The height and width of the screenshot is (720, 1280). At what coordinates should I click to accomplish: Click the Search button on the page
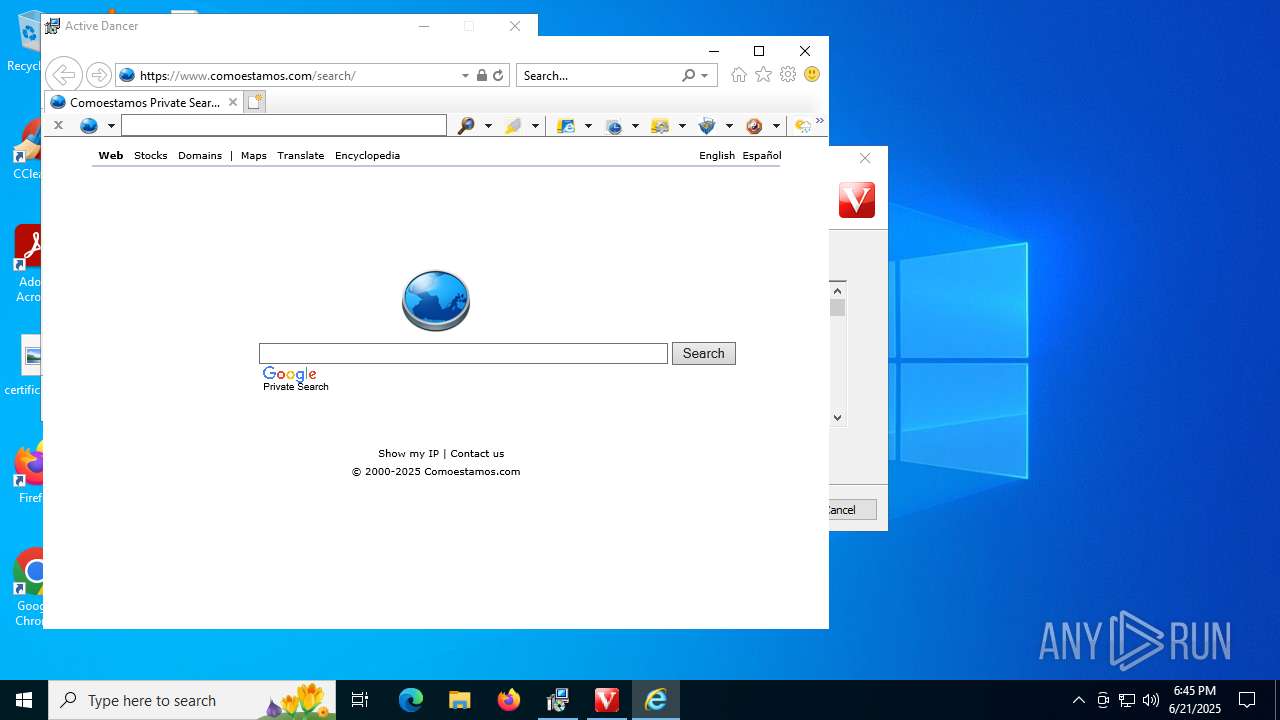point(704,353)
